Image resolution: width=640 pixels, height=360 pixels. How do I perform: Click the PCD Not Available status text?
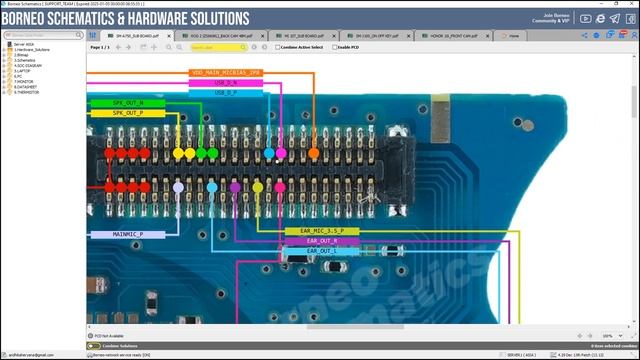[109, 336]
